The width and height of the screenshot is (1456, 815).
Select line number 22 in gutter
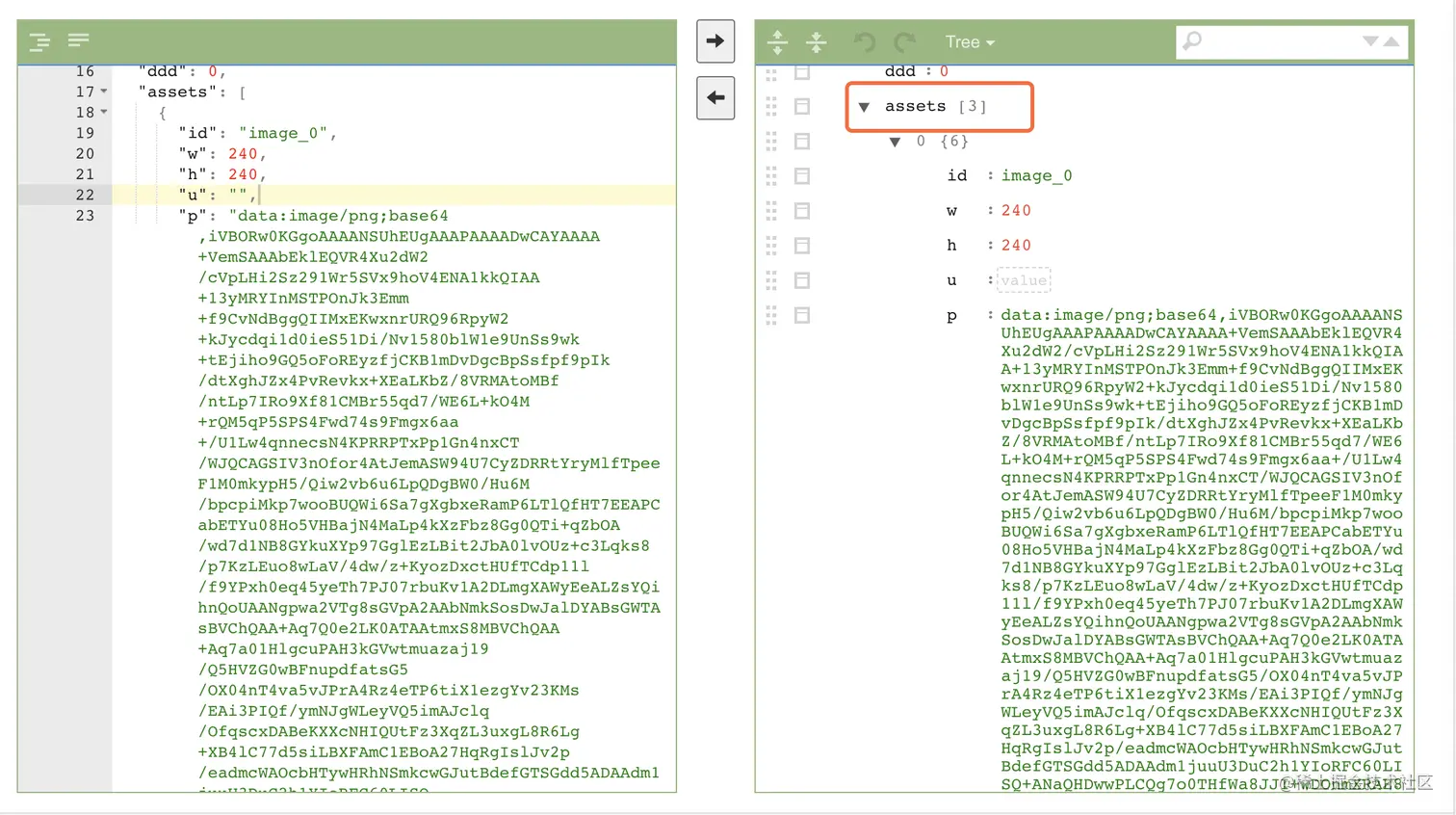tap(85, 195)
